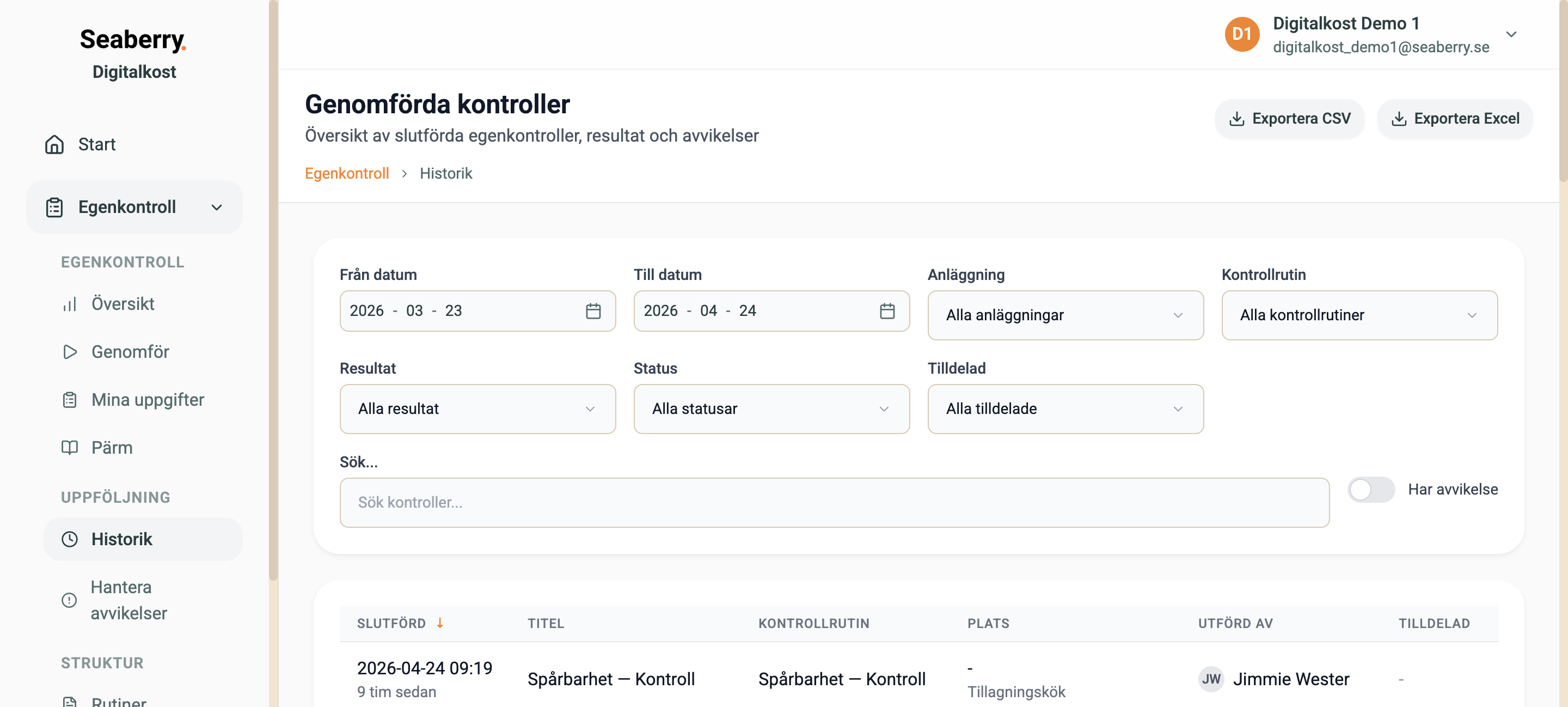Viewport: 1568px width, 707px height.
Task: Sort by the Slutförd column header
Action: pyautogui.click(x=391, y=623)
